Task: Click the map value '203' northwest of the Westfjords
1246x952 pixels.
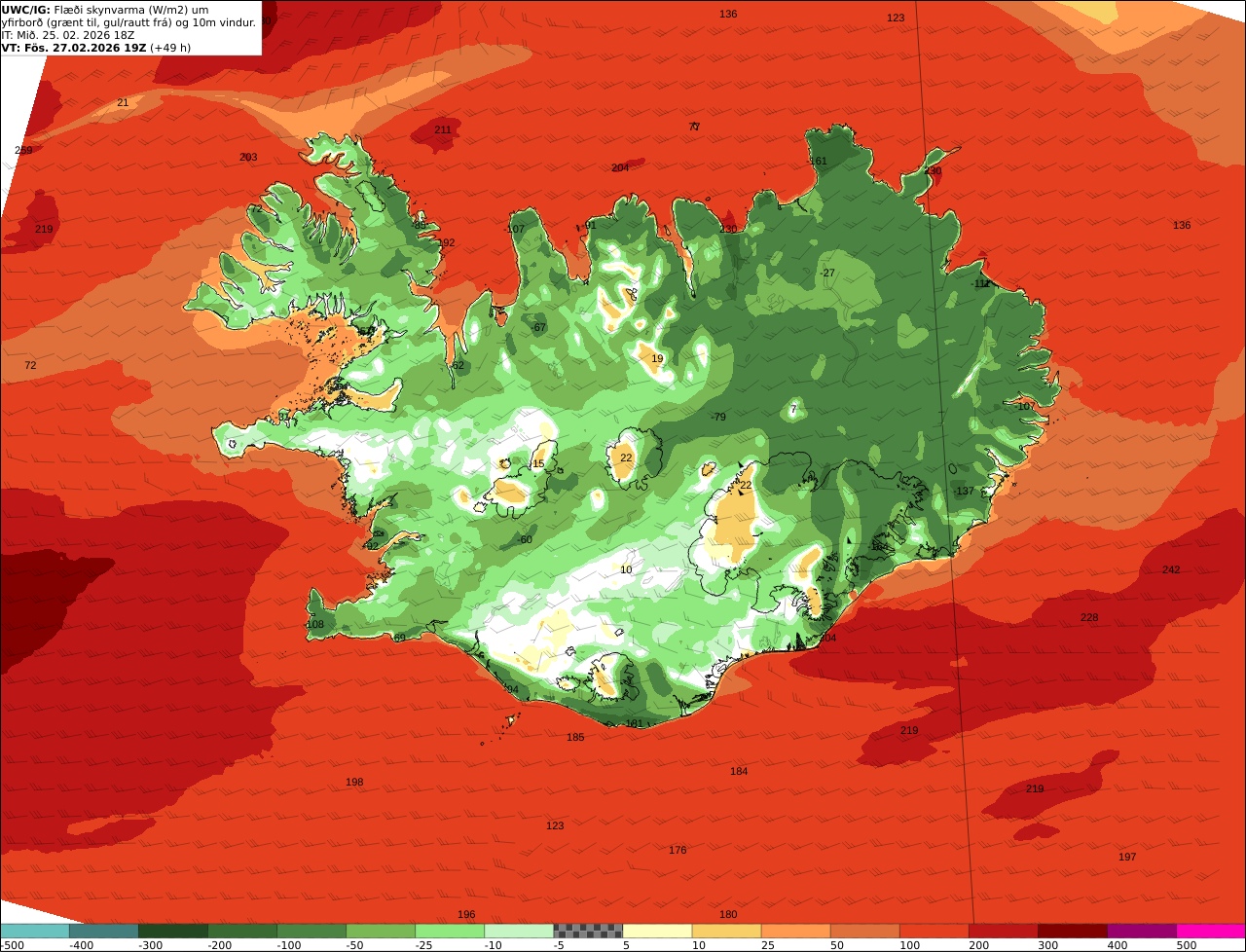Action: [248, 157]
